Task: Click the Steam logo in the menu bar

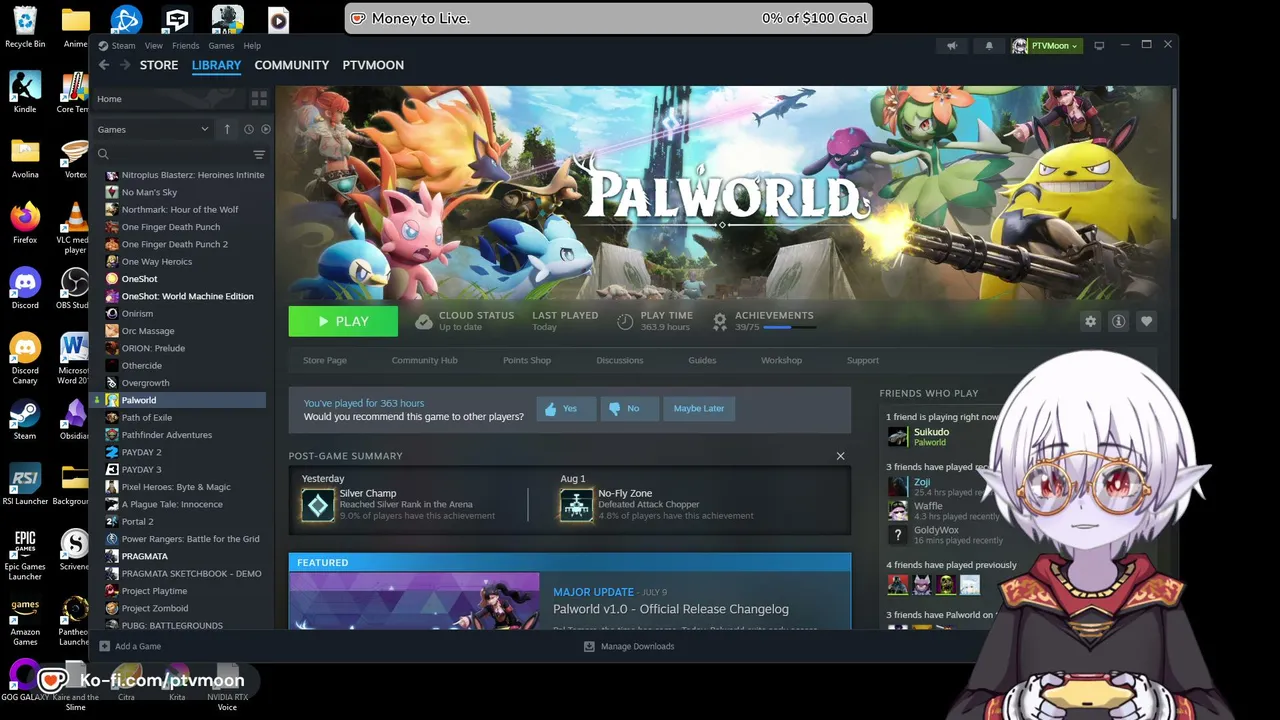Action: 103,46
